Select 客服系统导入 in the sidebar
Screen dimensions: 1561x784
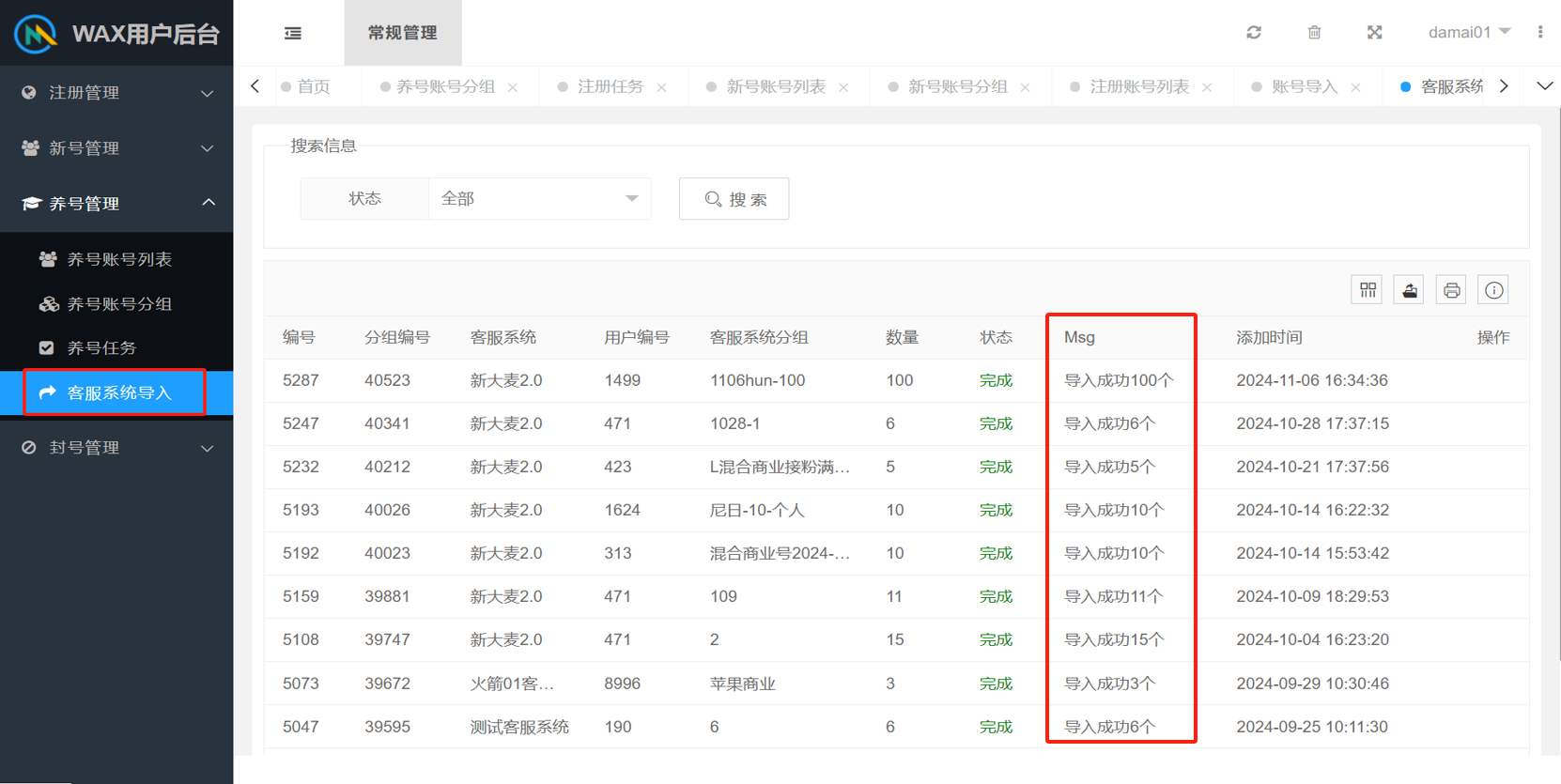pyautogui.click(x=116, y=392)
